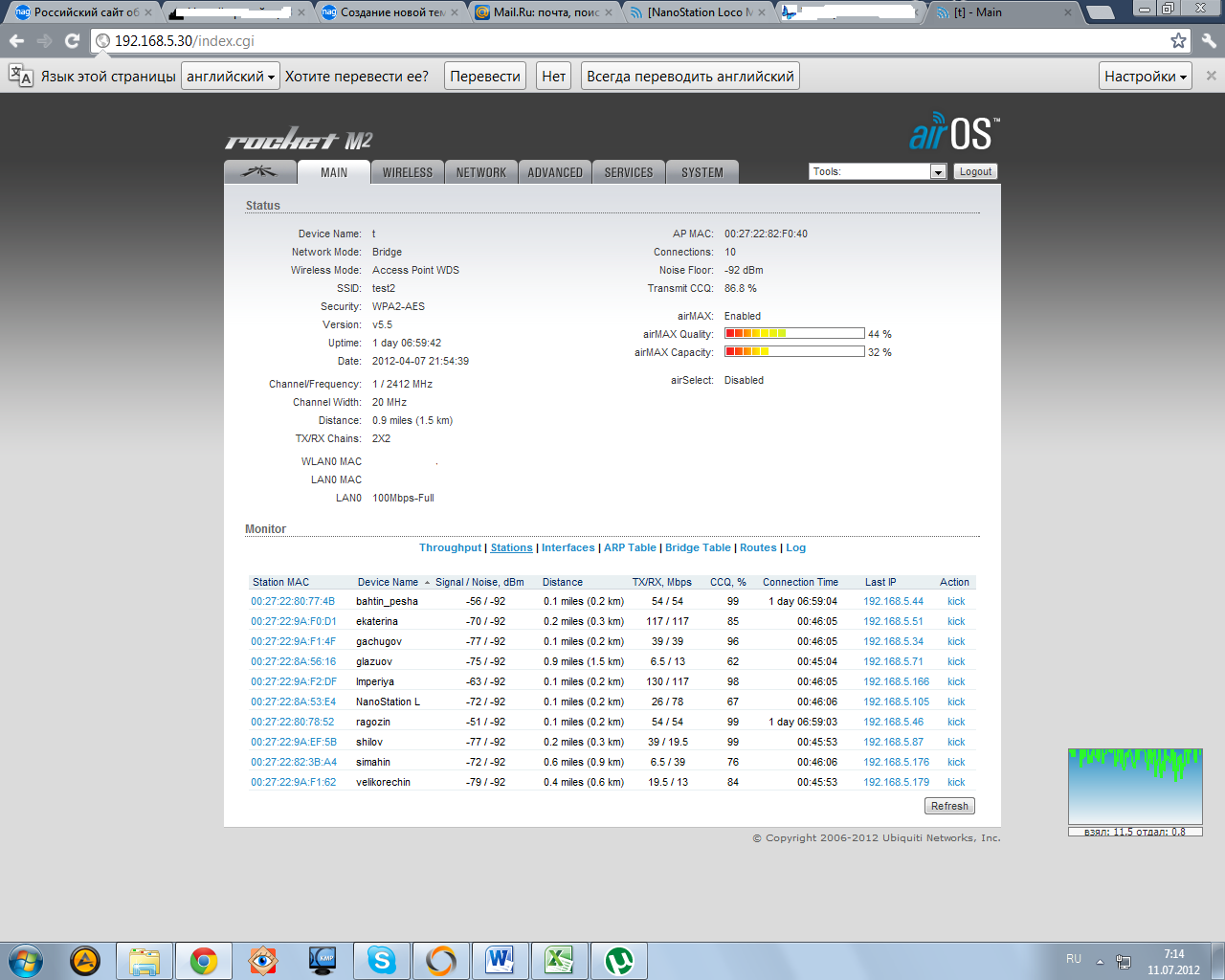Sort by the Signal / Noise column header
Screen dimensions: 1225x980
pyautogui.click(x=479, y=582)
